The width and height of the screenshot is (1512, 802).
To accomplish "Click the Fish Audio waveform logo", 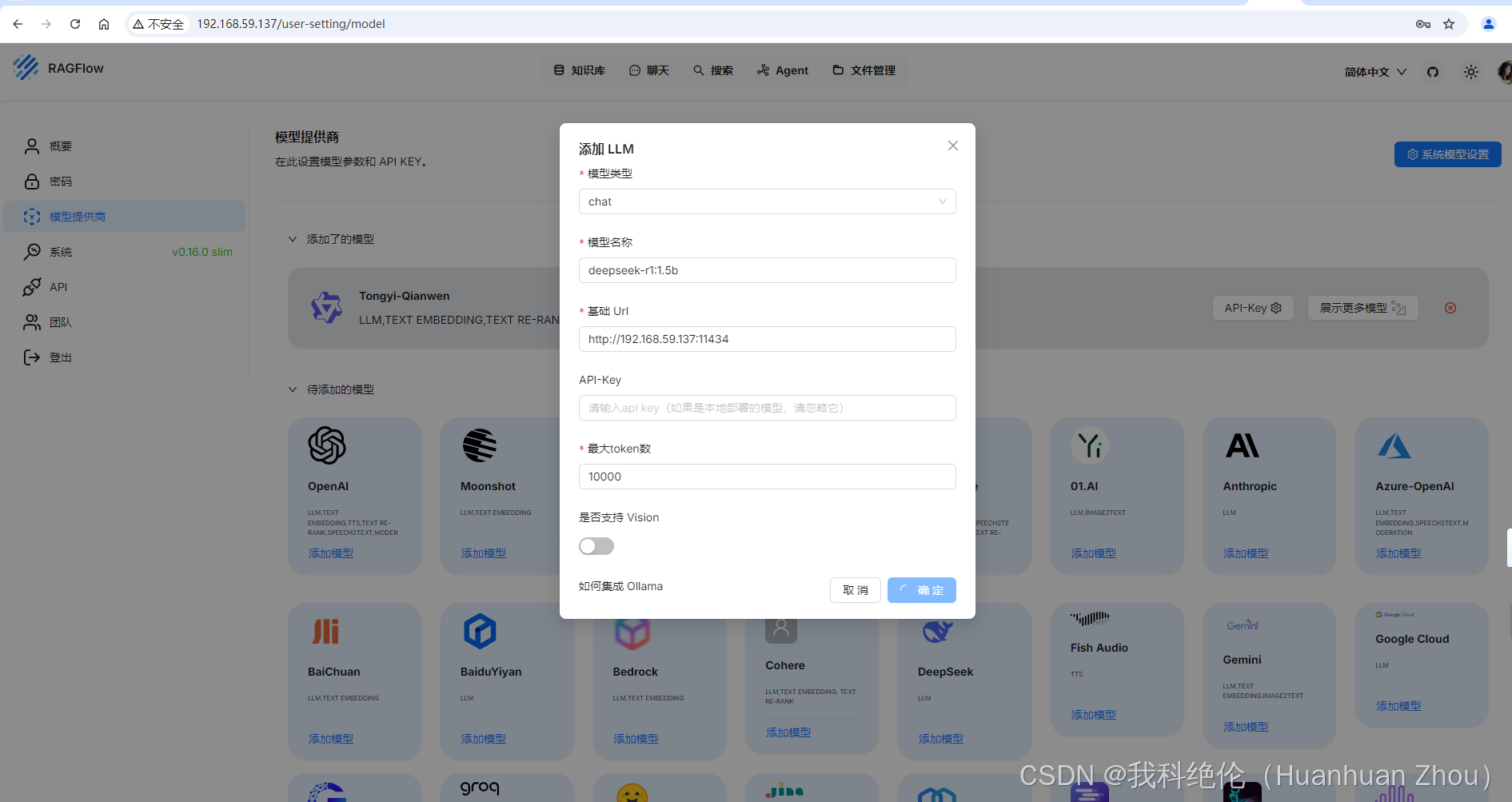I will 1090,618.
